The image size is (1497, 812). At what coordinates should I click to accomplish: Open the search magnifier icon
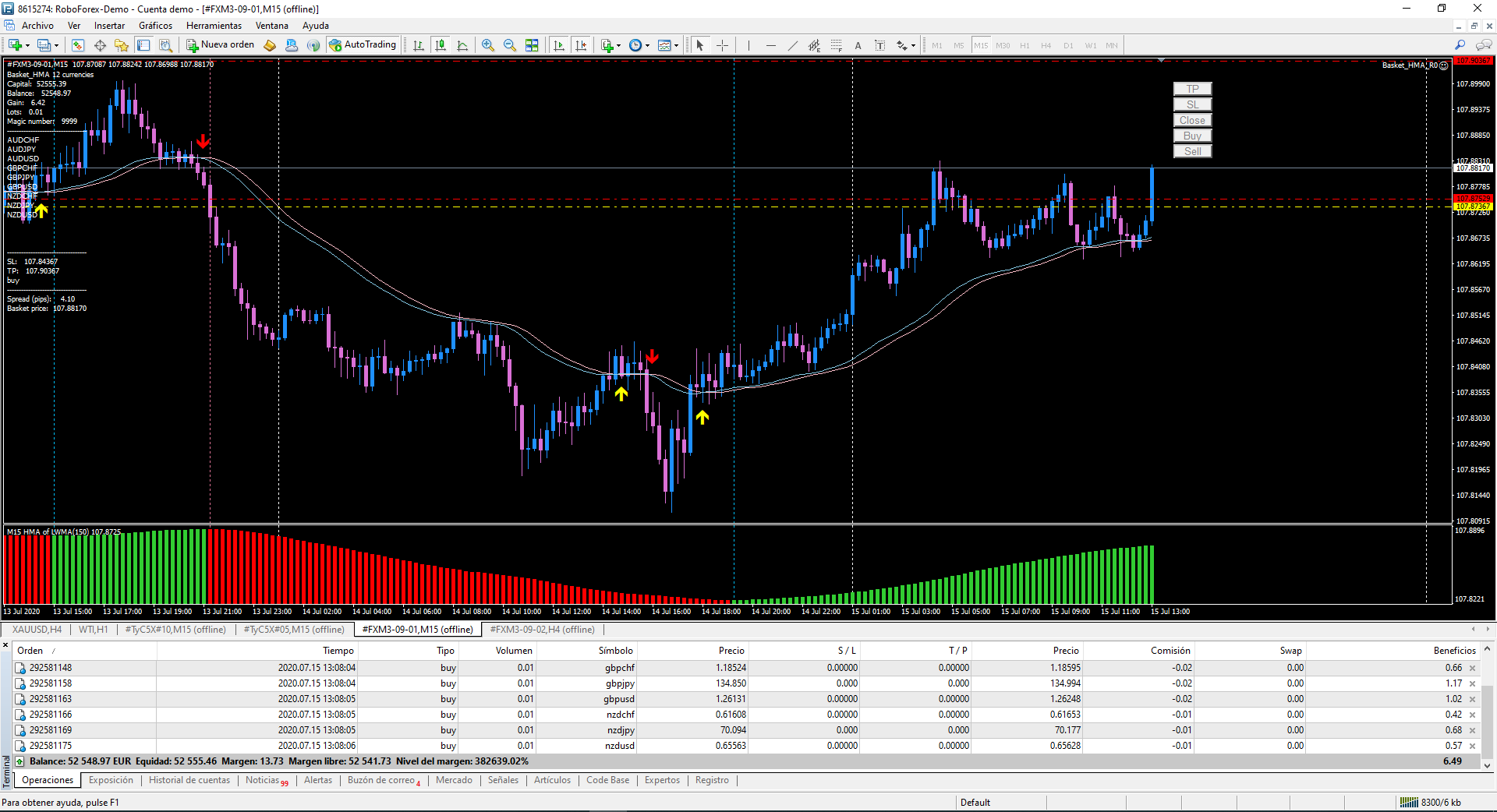tap(1460, 45)
